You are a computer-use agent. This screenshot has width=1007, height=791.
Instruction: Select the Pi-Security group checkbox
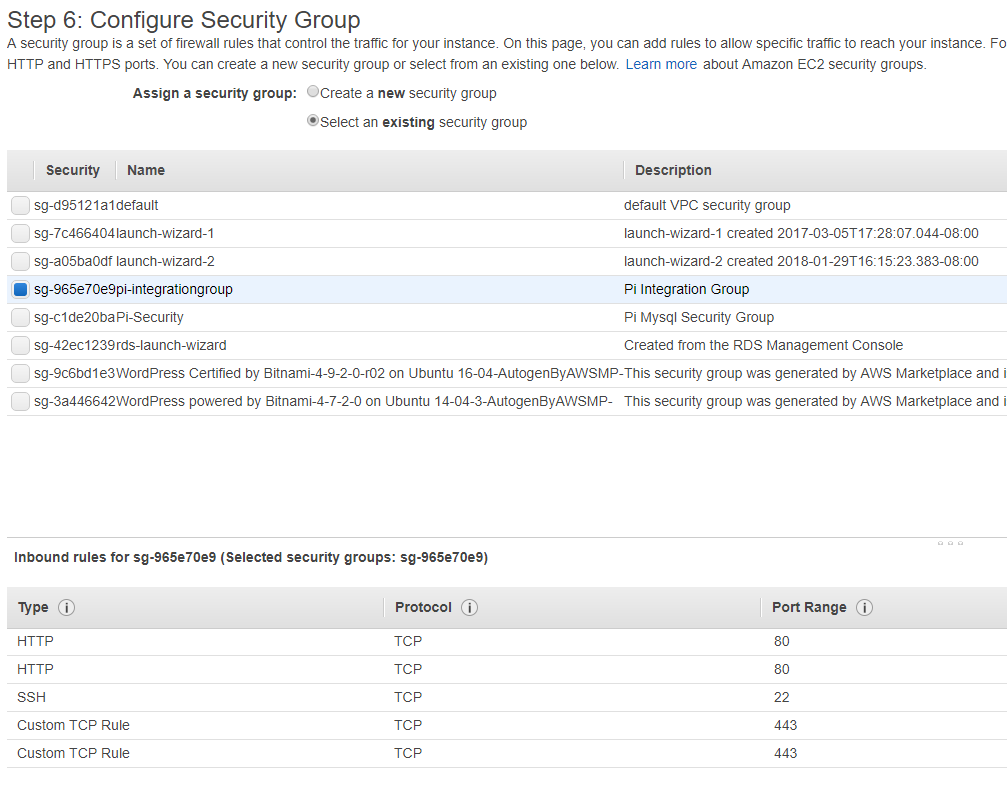[x=21, y=317]
